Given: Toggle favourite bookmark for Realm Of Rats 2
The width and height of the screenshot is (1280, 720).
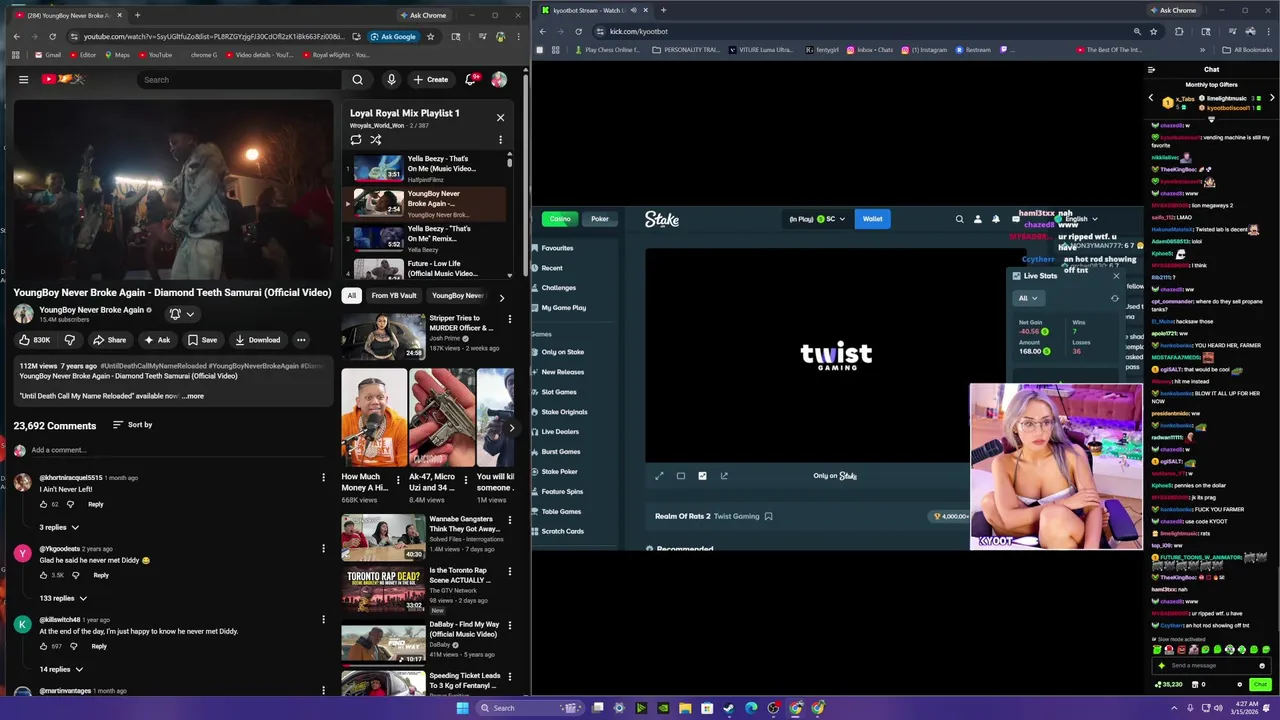Looking at the screenshot, I should point(768,516).
